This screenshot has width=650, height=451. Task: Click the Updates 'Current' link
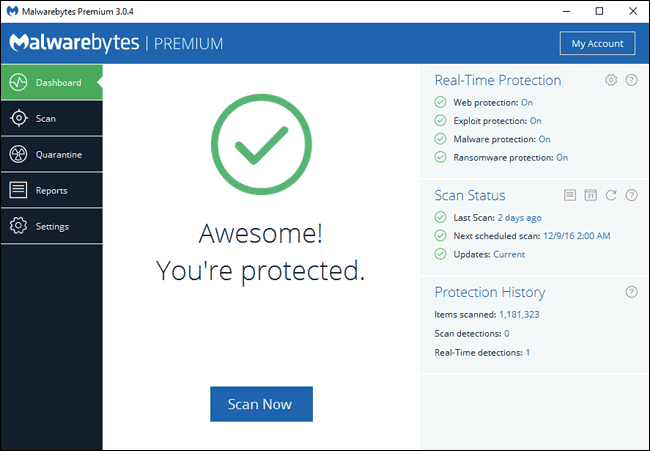(x=509, y=254)
